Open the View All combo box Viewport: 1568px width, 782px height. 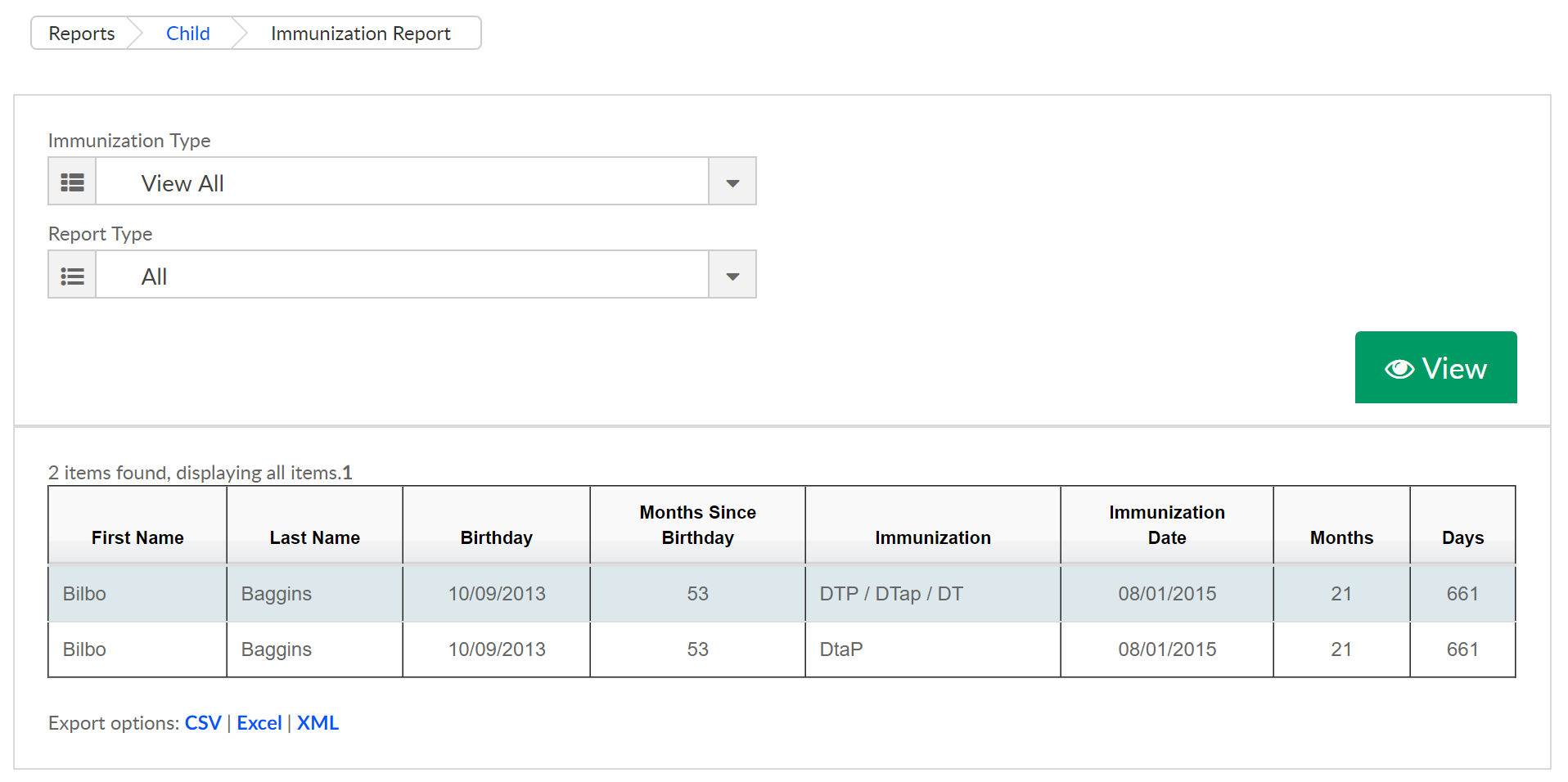(x=401, y=182)
